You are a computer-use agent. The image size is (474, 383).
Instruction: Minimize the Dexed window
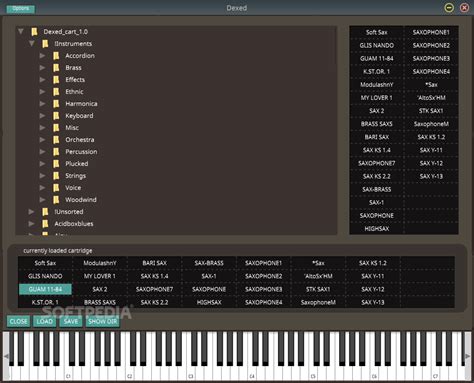[x=449, y=8]
